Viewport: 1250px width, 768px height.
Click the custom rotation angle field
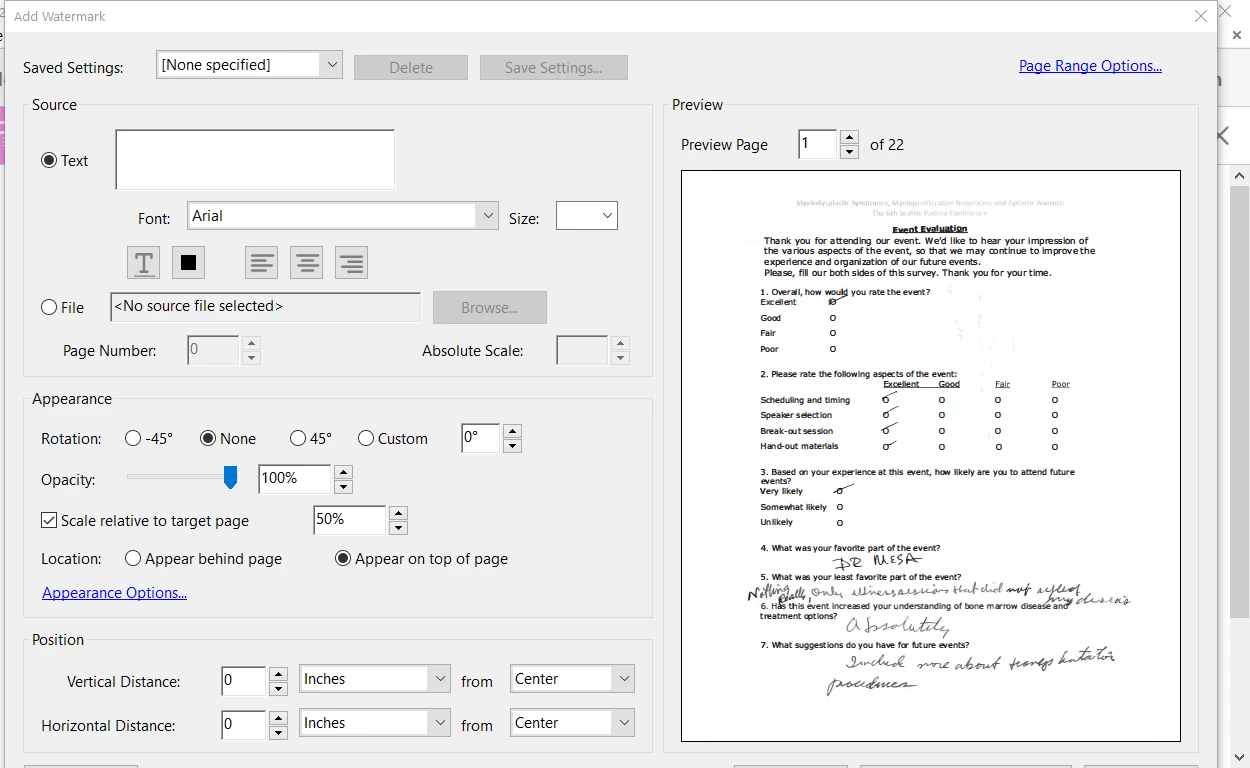click(481, 438)
